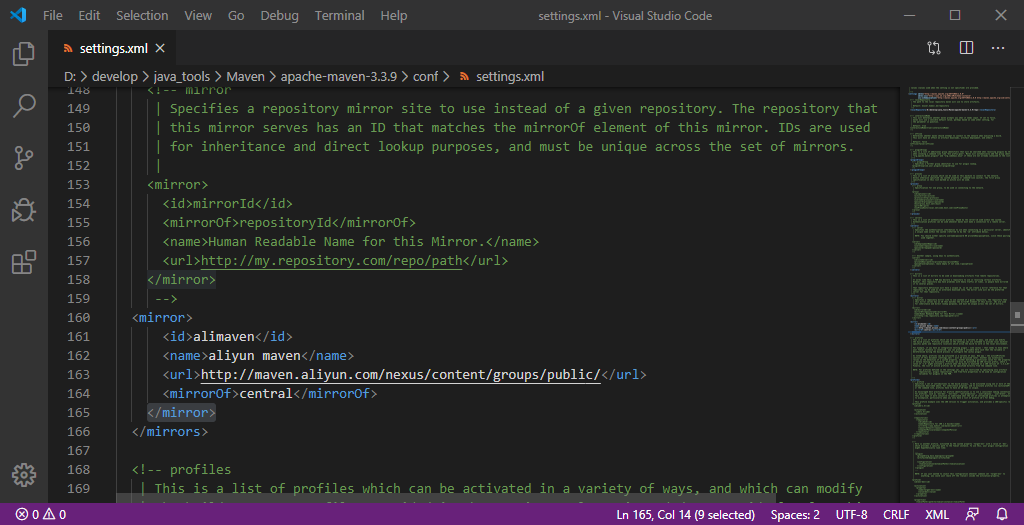Open the Edit menu
This screenshot has height=525, width=1024.
89,15
